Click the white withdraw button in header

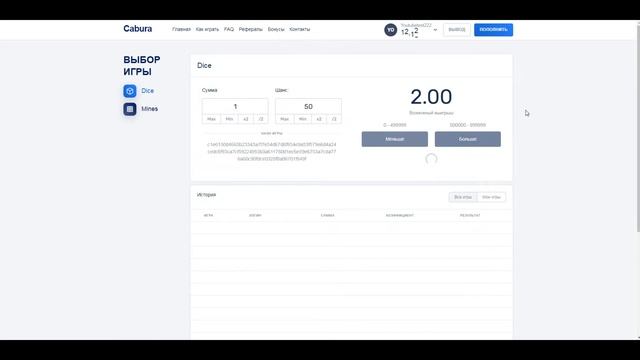pyautogui.click(x=457, y=30)
